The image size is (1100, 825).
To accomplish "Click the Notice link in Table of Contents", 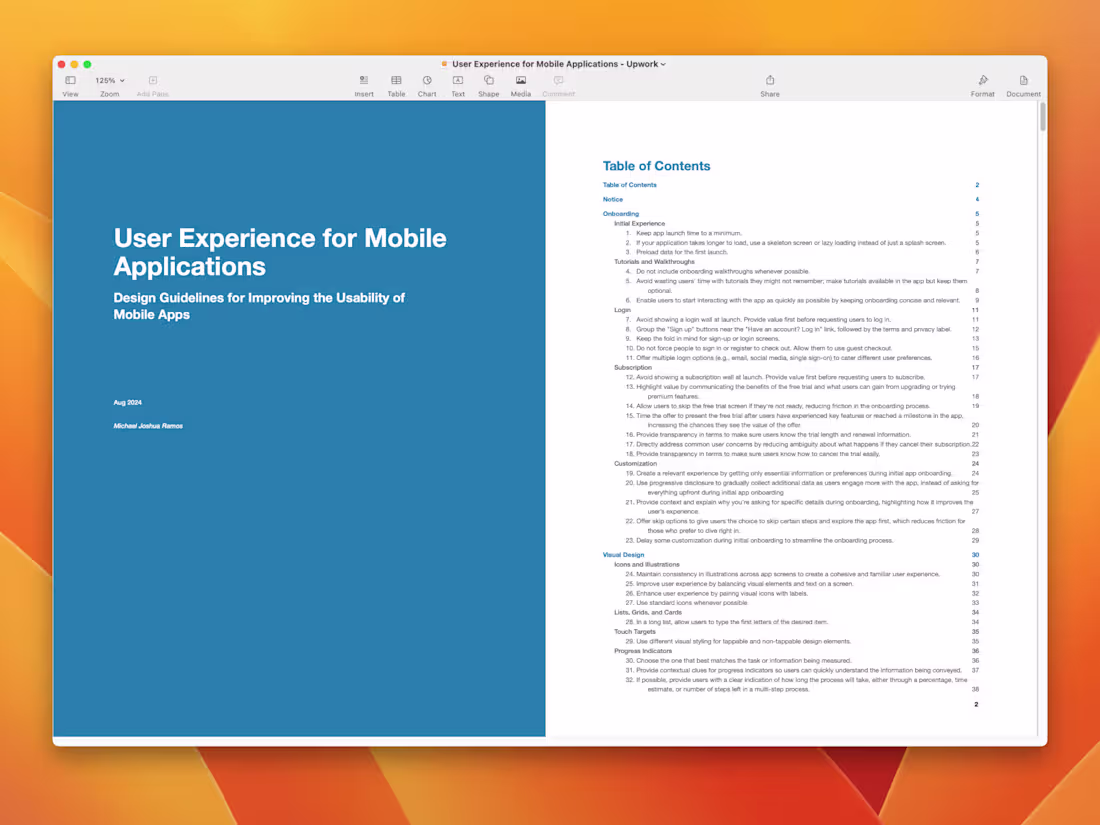I will click(612, 199).
